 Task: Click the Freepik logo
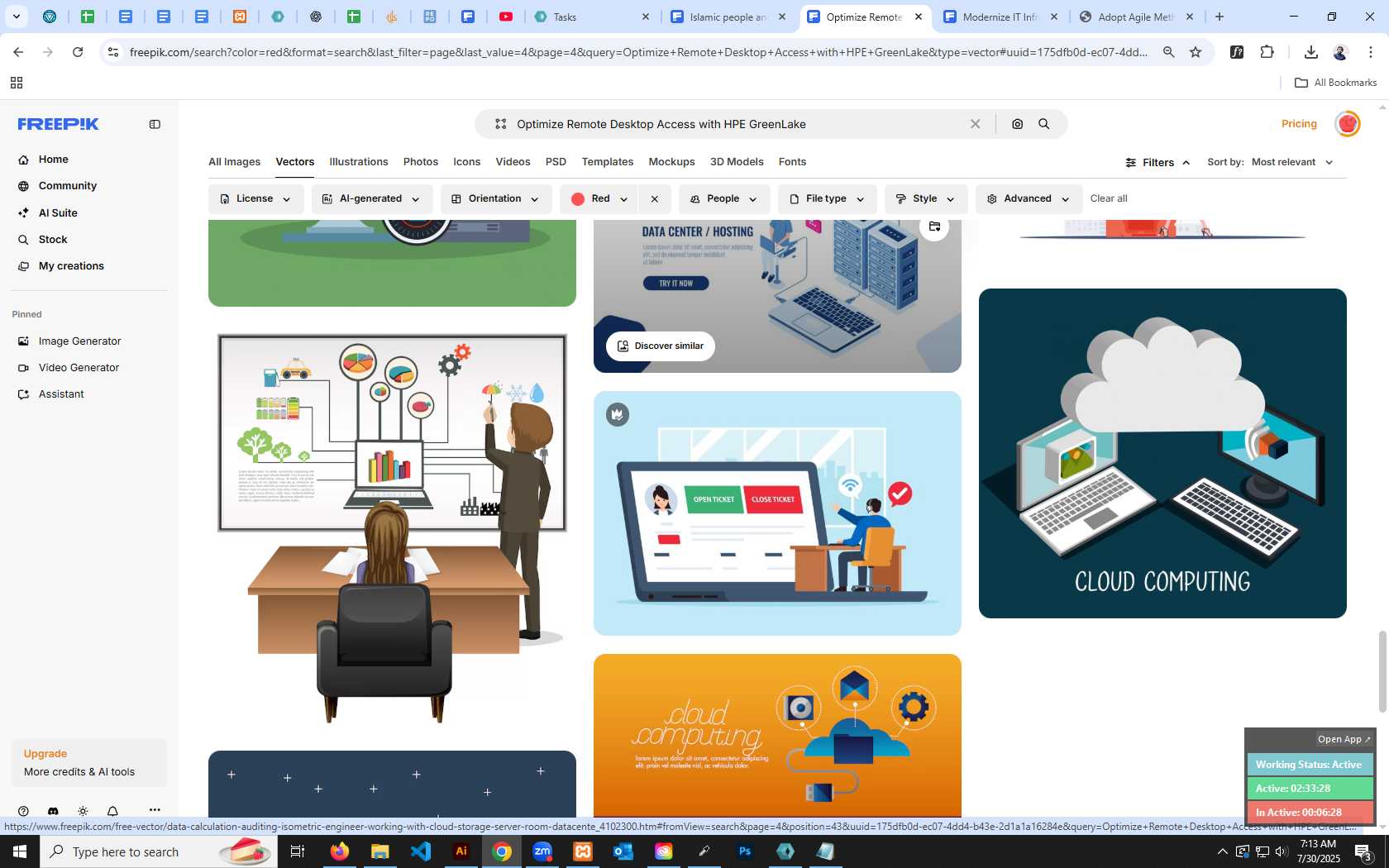point(59,124)
